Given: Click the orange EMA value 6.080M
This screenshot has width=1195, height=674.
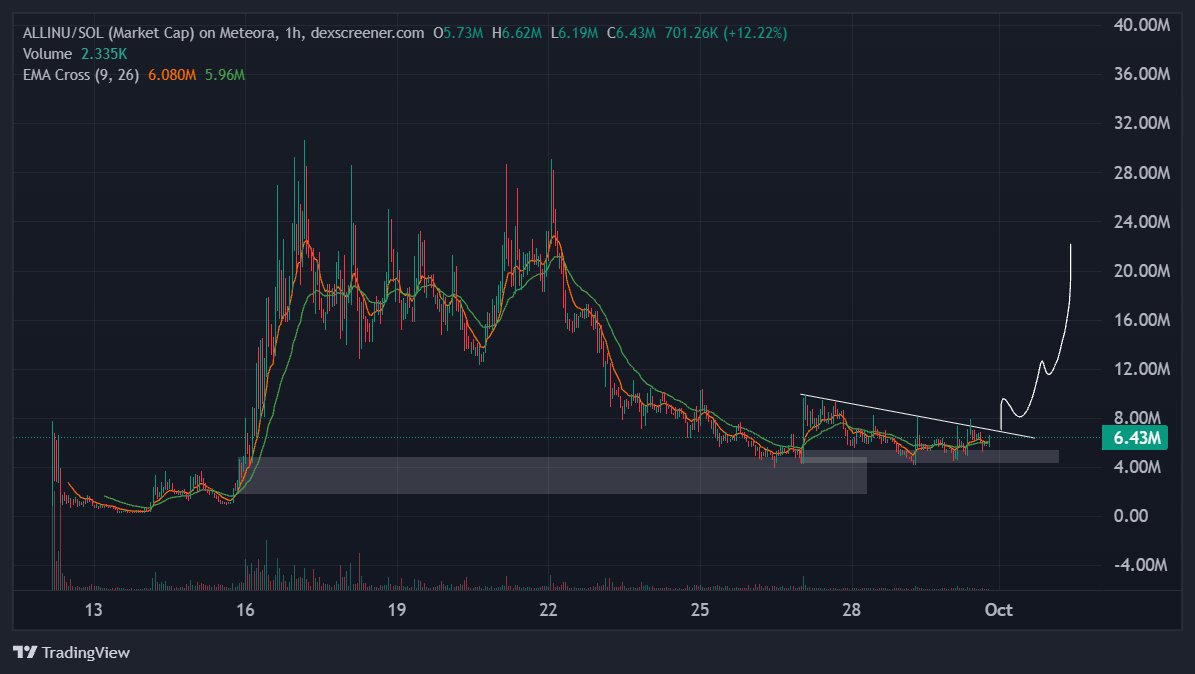Looking at the screenshot, I should click(171, 75).
